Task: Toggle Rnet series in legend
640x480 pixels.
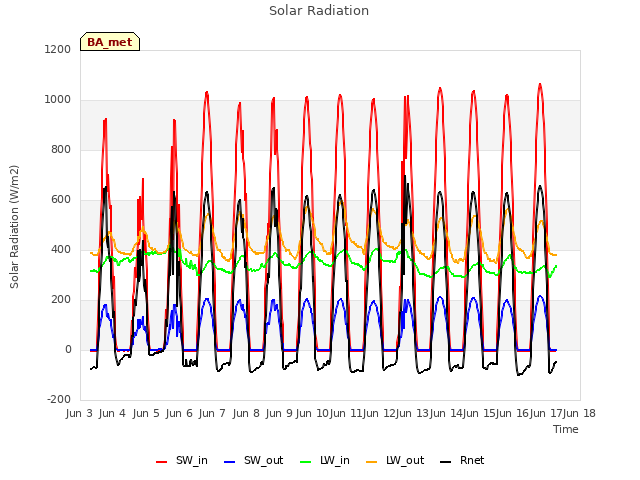Action: point(462,460)
